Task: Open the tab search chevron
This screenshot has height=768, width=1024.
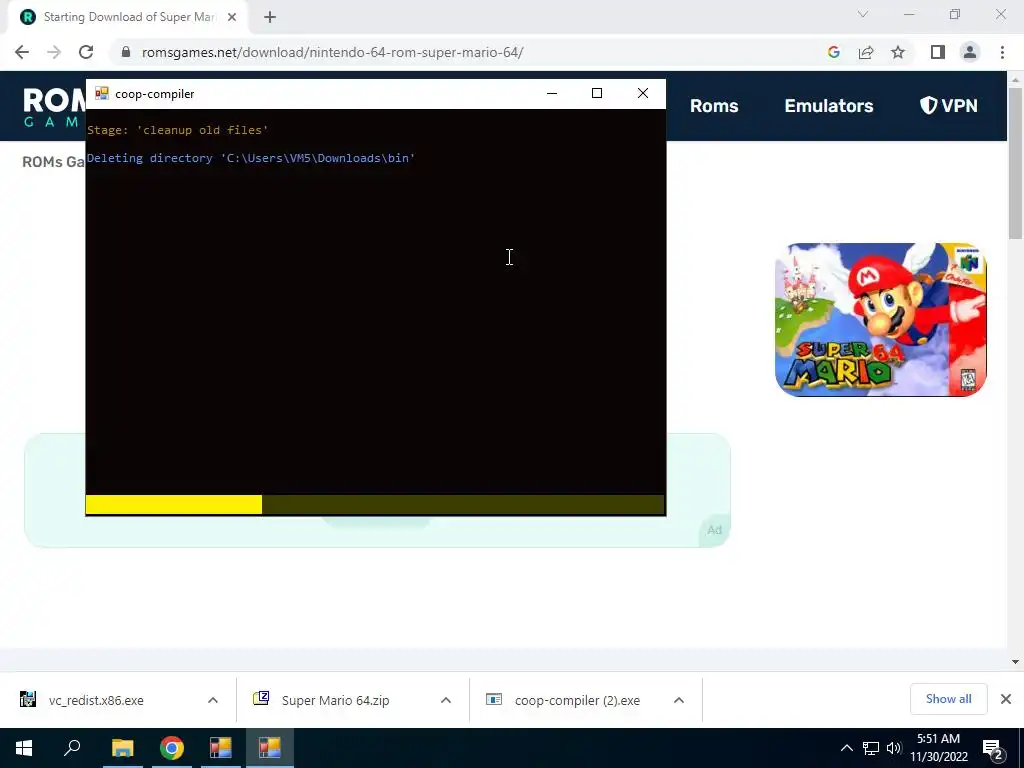Action: click(863, 14)
